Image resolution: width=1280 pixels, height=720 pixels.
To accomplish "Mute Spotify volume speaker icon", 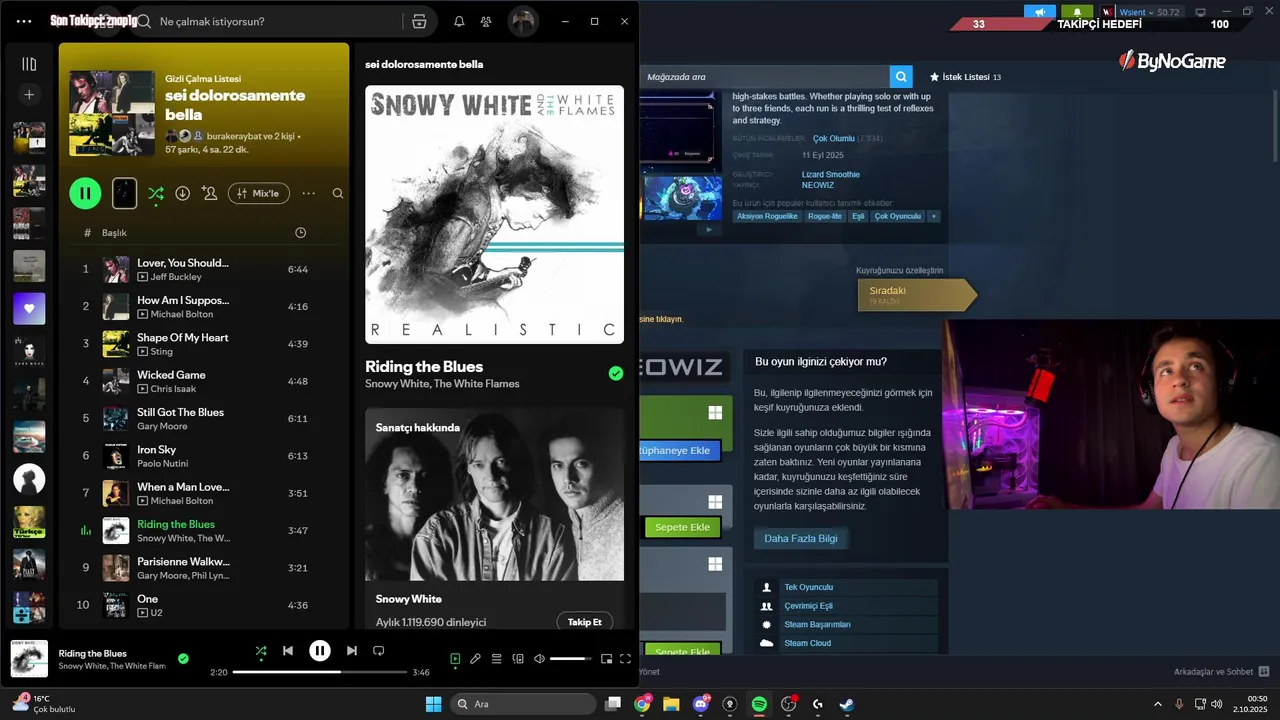I will pyautogui.click(x=540, y=659).
